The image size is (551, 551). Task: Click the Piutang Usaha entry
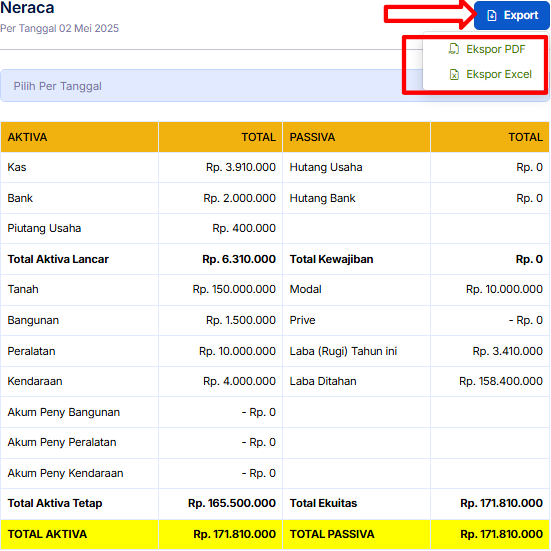click(x=44, y=228)
